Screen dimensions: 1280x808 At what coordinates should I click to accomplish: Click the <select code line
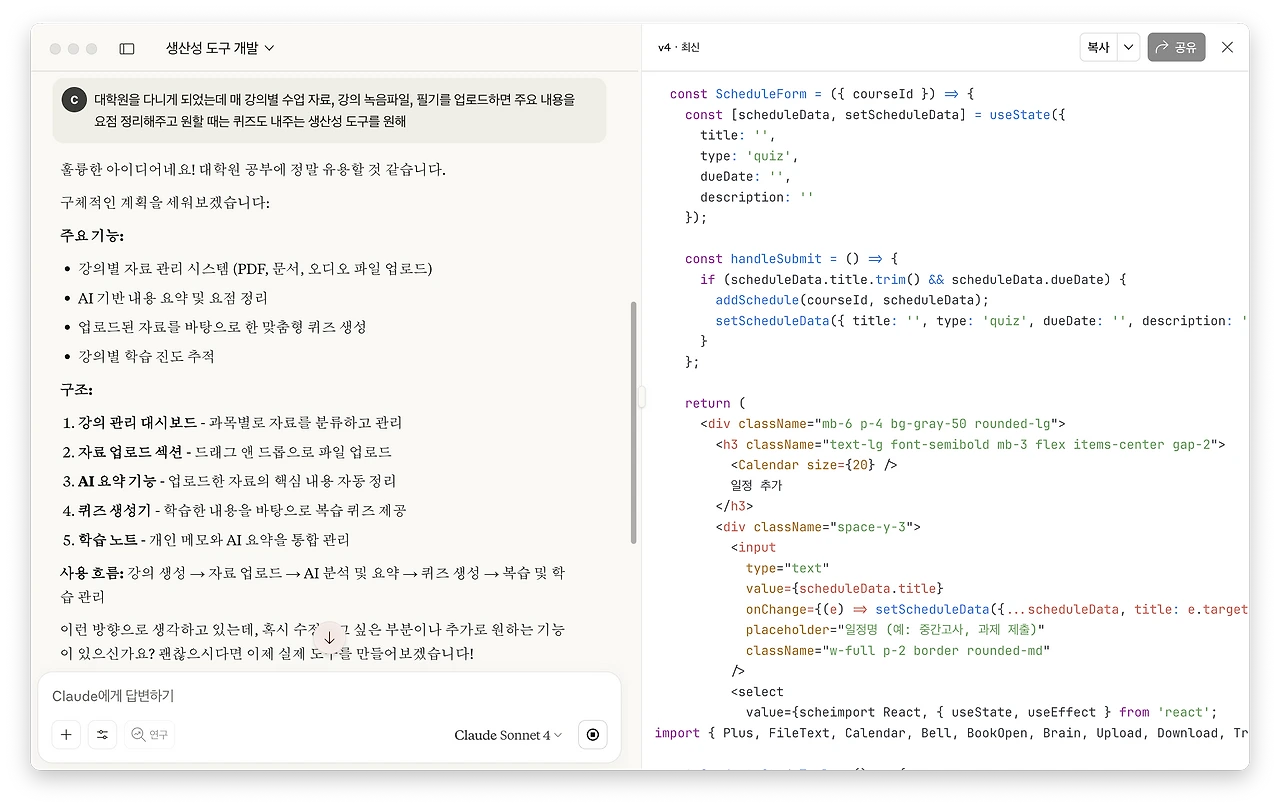point(757,692)
